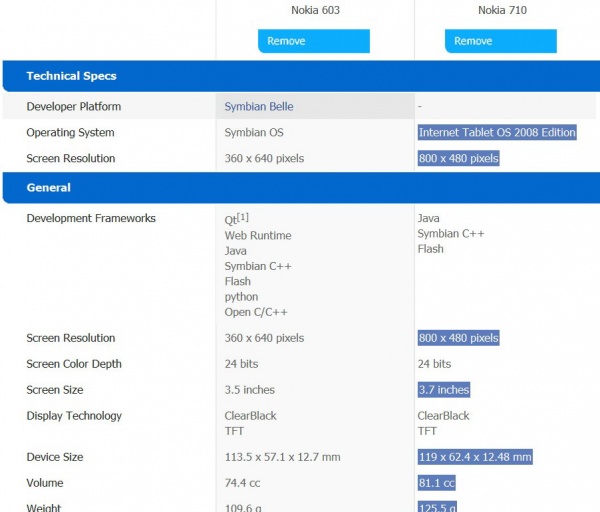Click the Nokia 603 column title

(313, 11)
